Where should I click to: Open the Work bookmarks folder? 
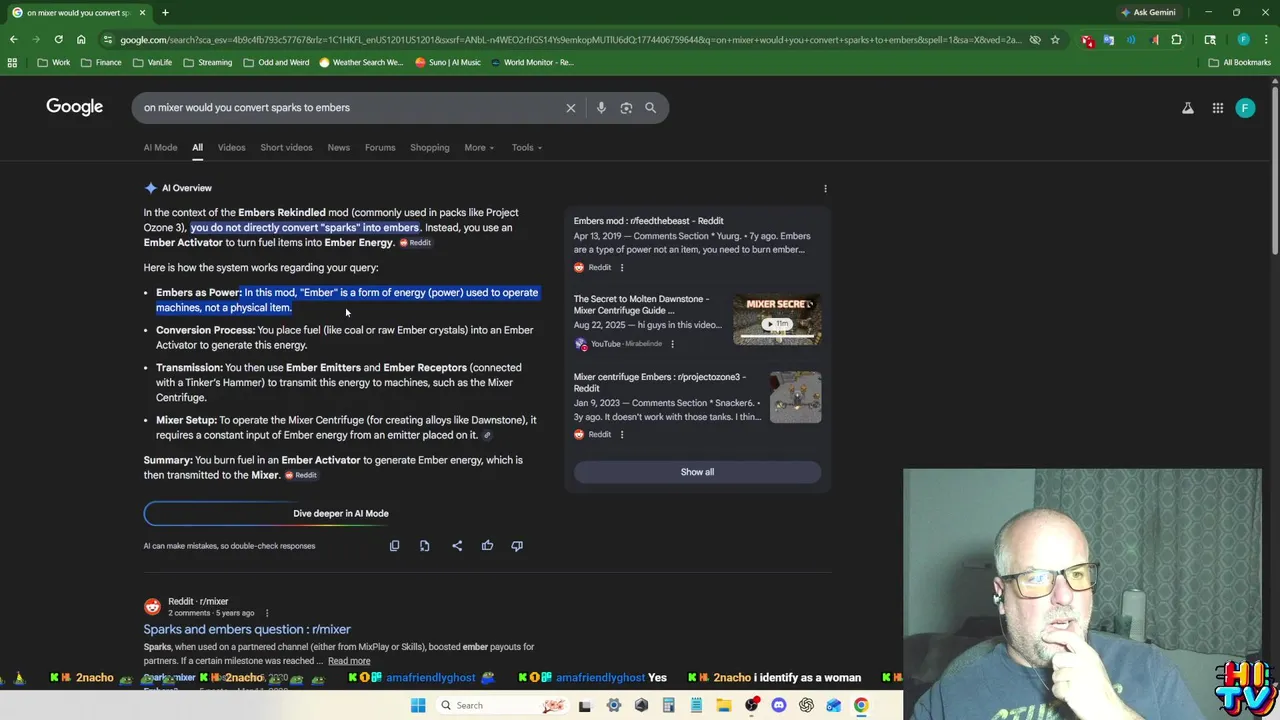click(54, 62)
